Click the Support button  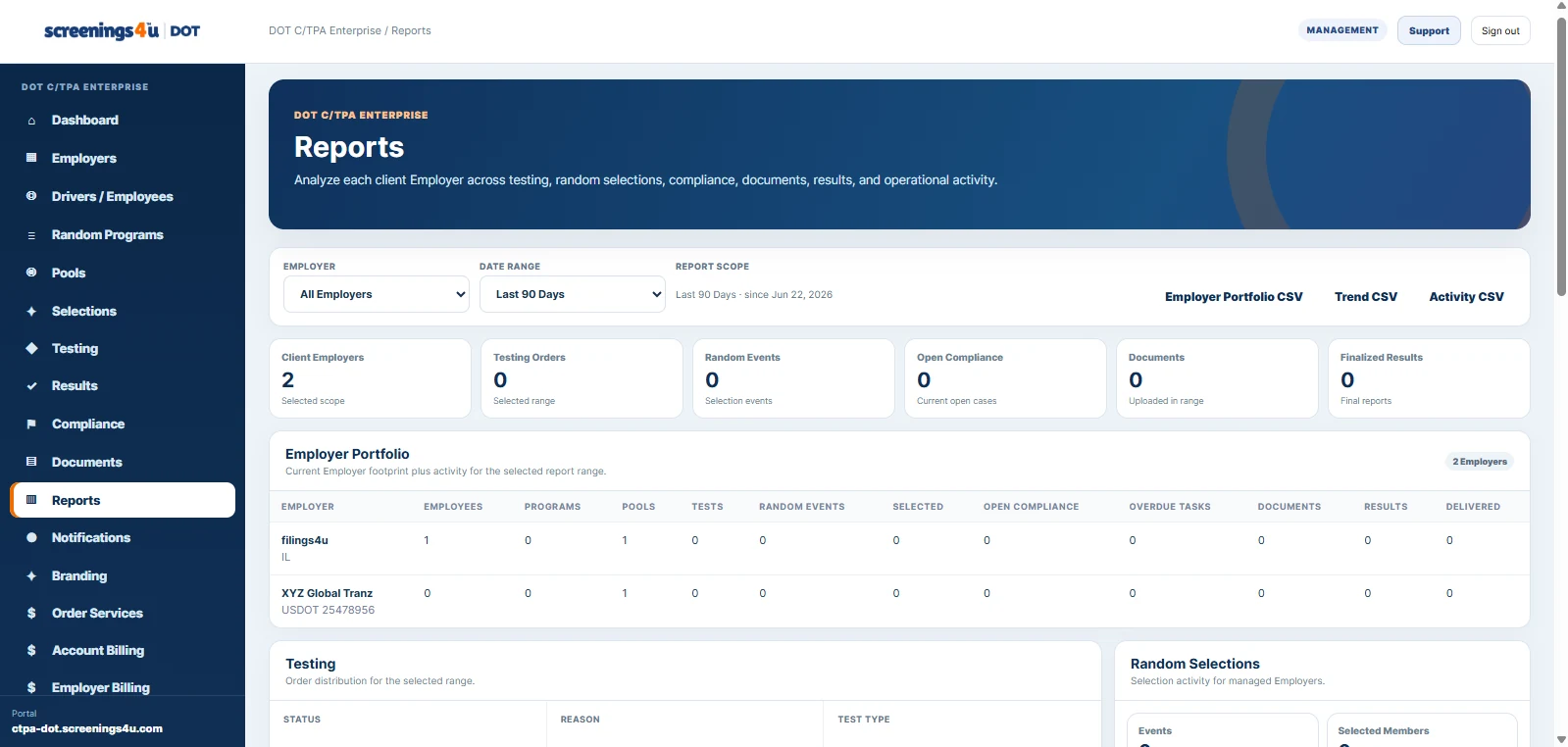[1429, 30]
